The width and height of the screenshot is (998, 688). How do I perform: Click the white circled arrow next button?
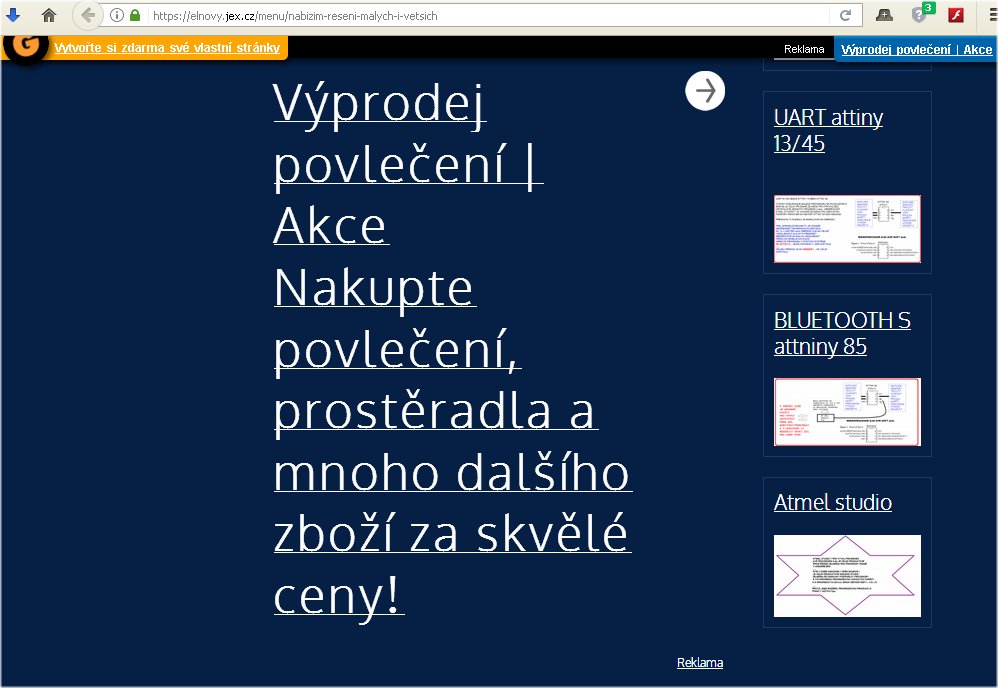(x=705, y=91)
